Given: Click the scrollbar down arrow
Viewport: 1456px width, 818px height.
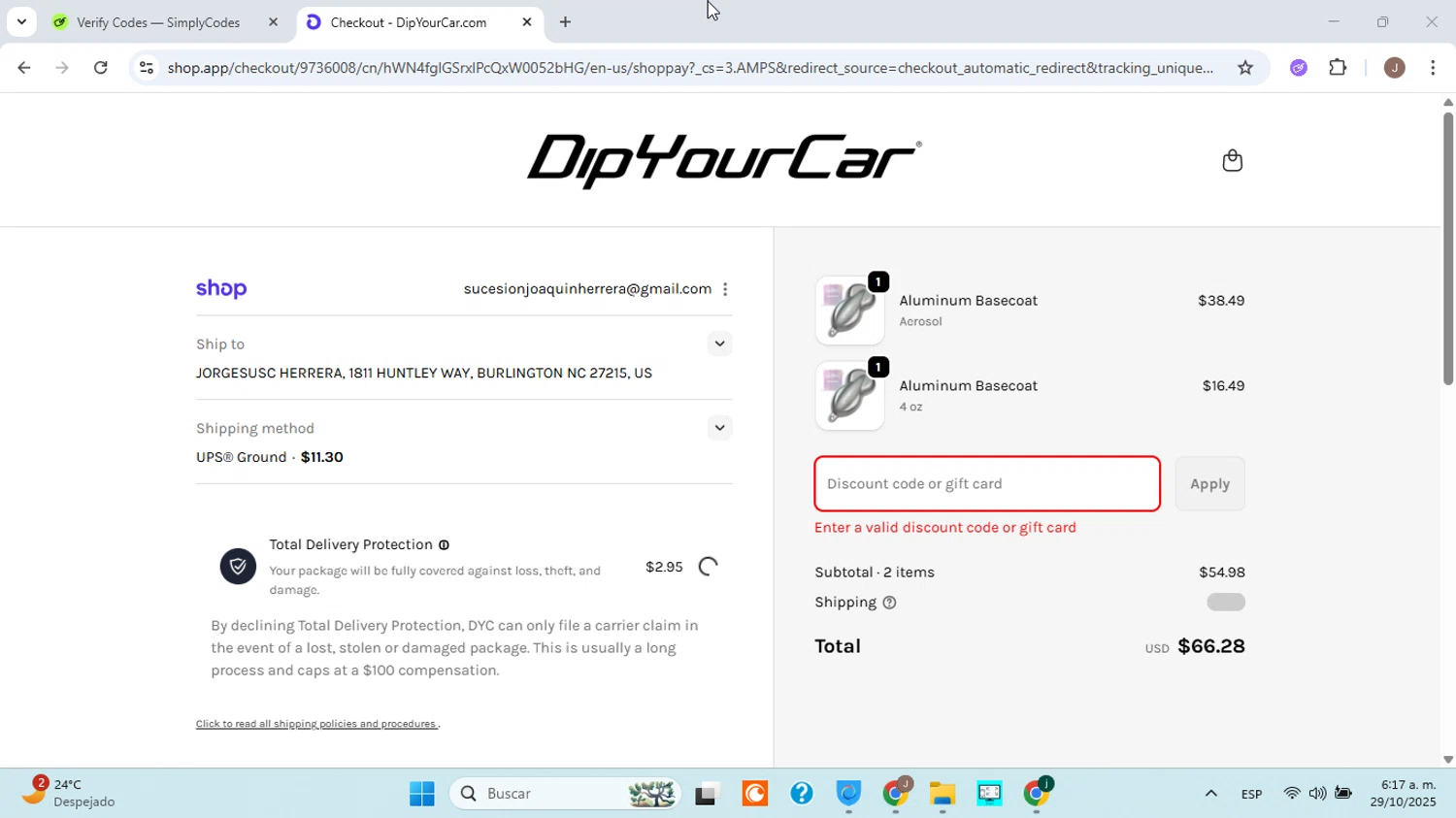Looking at the screenshot, I should (x=1447, y=761).
